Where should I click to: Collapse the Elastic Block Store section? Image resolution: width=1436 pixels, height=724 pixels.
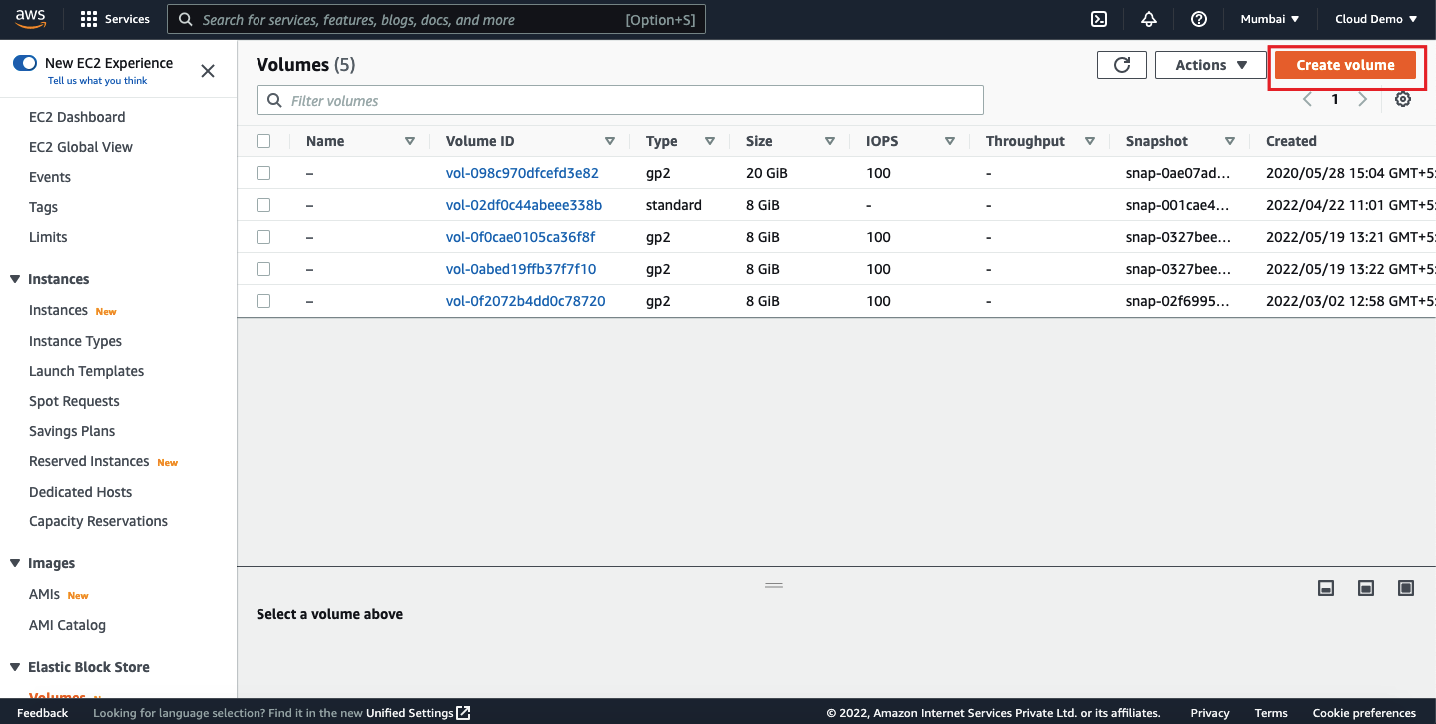coord(15,667)
